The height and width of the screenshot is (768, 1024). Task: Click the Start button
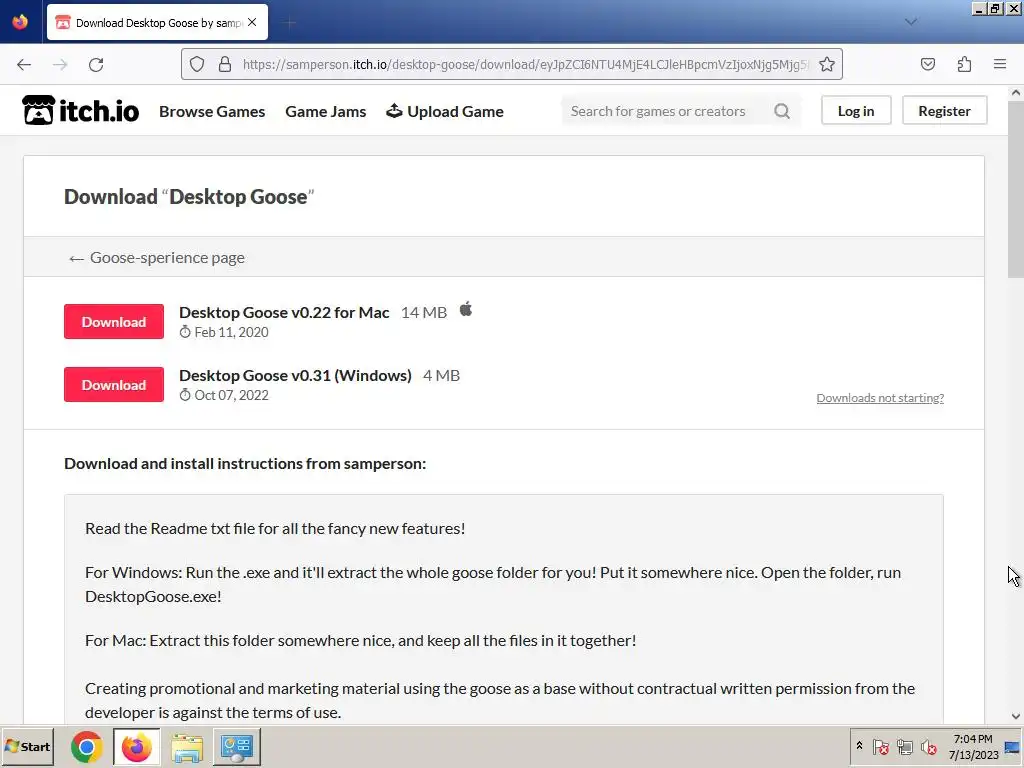27,746
